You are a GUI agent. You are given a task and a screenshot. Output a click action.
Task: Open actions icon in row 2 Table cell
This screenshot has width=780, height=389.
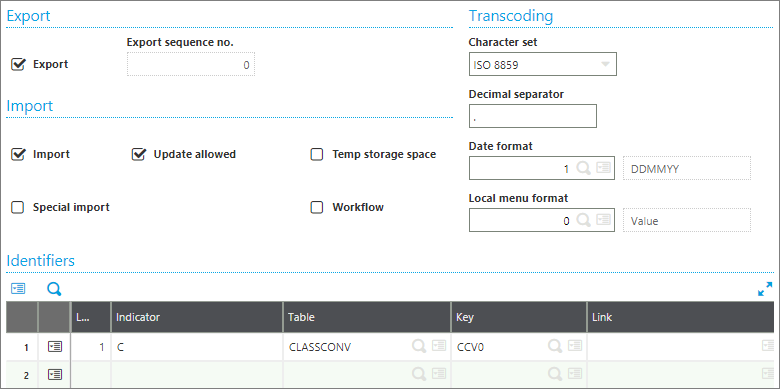coord(439,373)
